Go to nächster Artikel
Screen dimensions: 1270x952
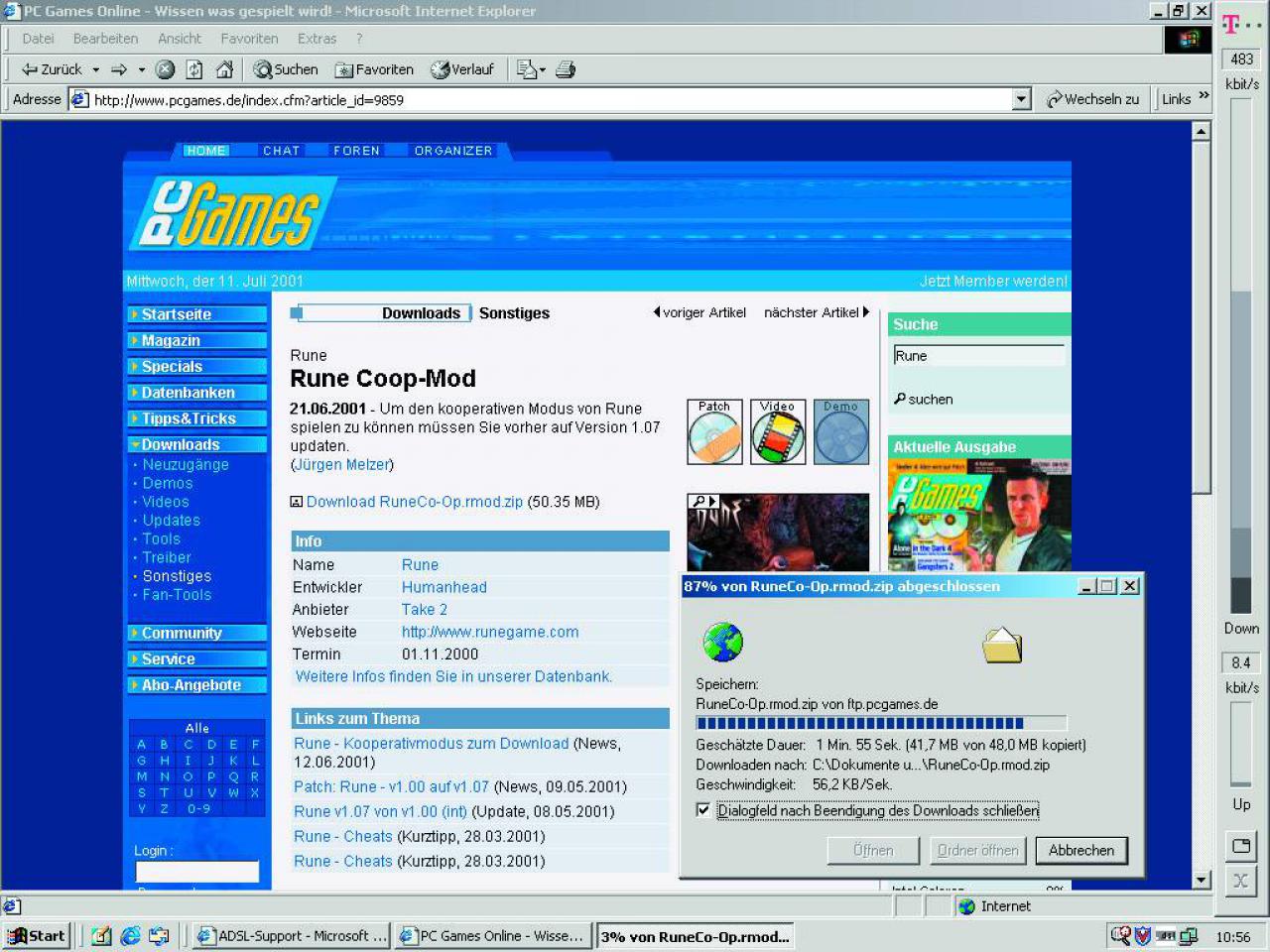816,312
